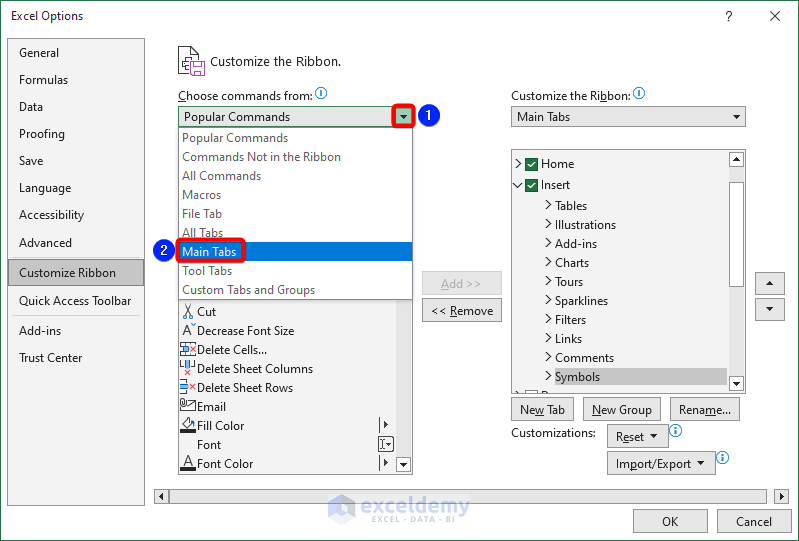
Task: Select Main Tabs in dropdown list
Action: 295,252
